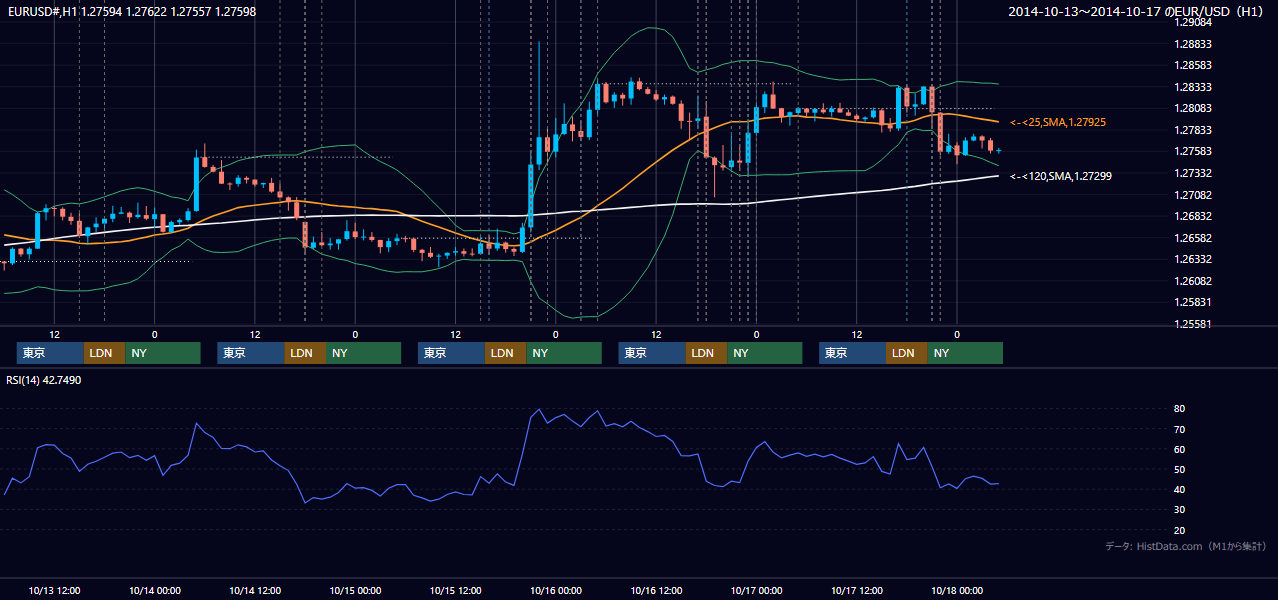Select the white 120 SMA 1.27299 label
This screenshot has height=600, width=1278.
1060,176
